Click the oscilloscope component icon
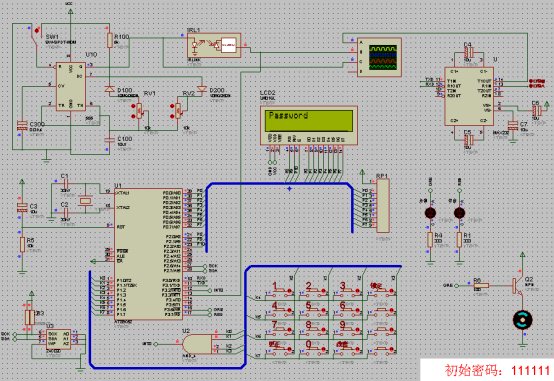This screenshot has width=554, height=381. coord(379,57)
